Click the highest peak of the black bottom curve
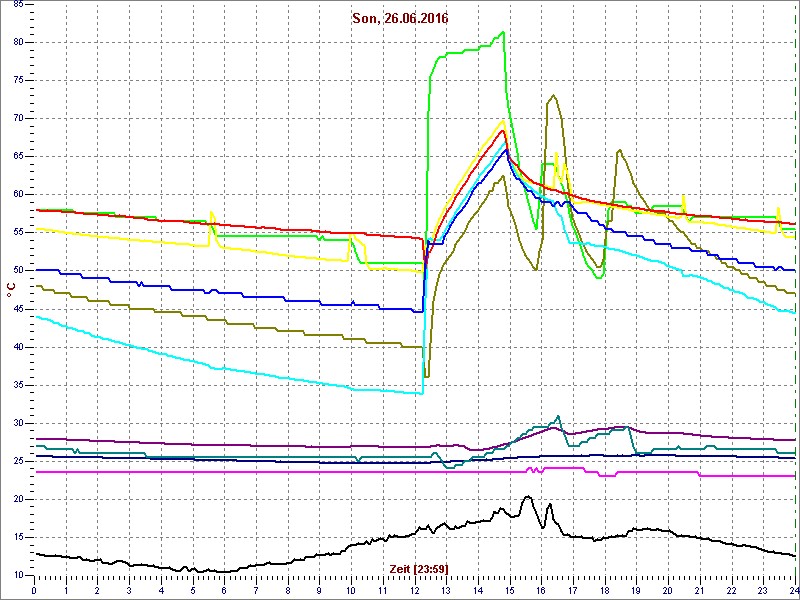Screen dimensions: 800x600 click(x=527, y=496)
